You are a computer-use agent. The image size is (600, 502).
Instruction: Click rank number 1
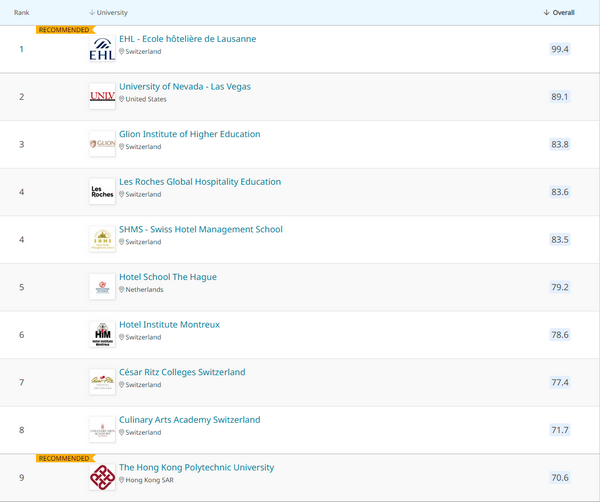click(21, 49)
